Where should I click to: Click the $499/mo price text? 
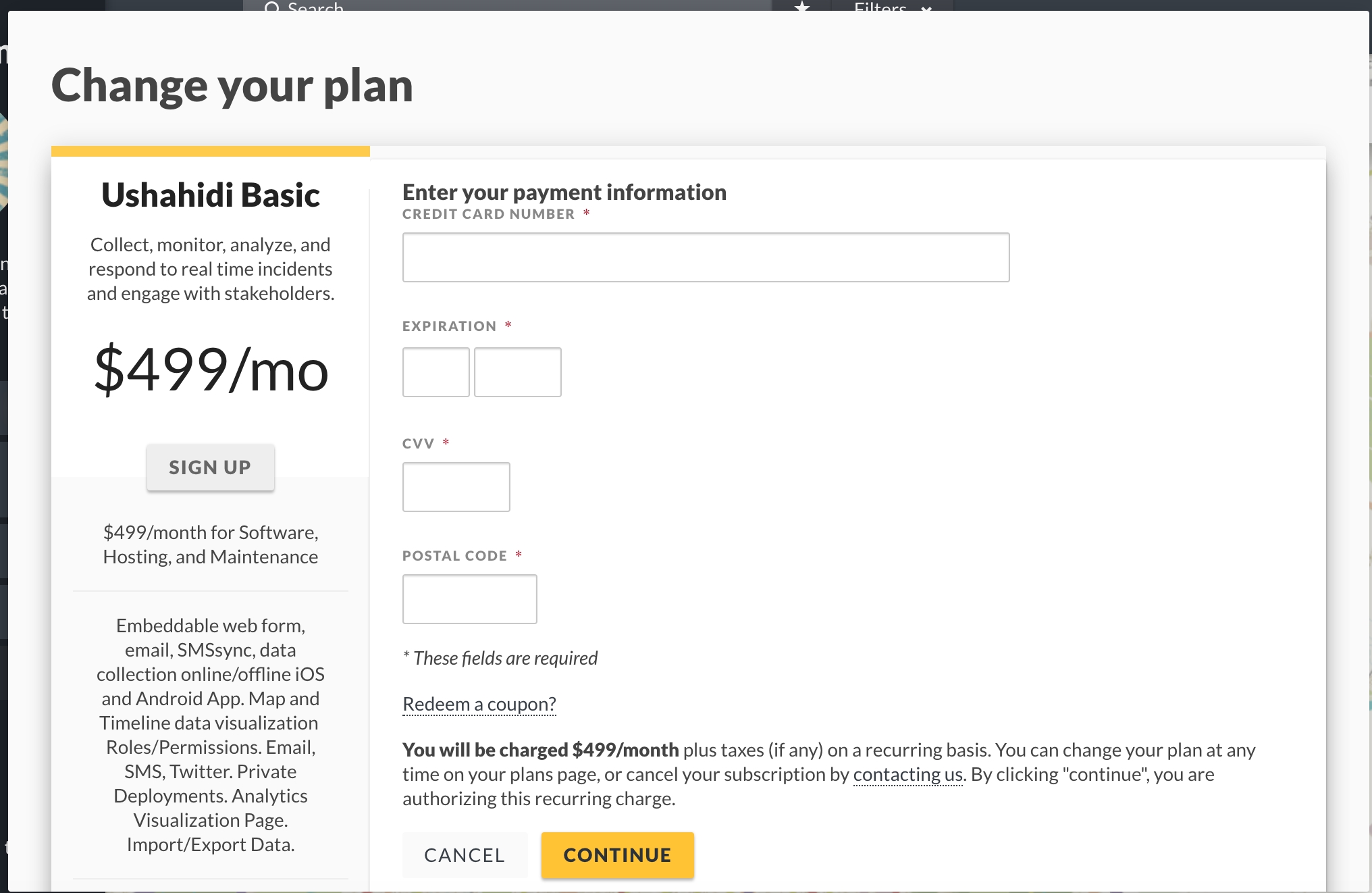(211, 369)
